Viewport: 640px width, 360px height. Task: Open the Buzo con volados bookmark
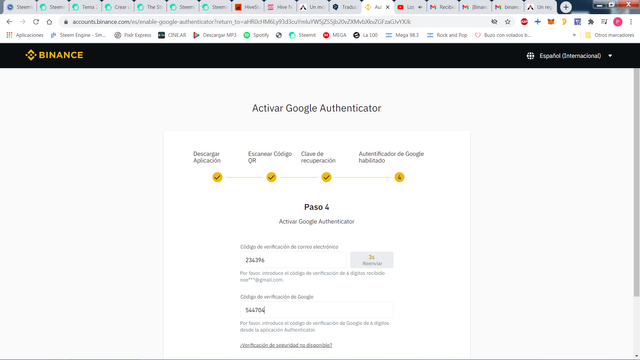point(502,35)
